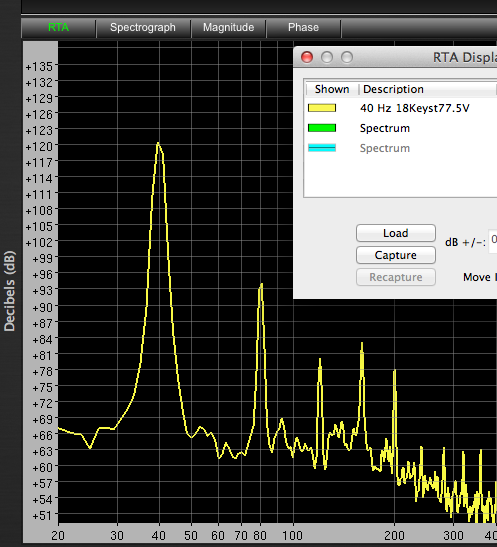
Task: Select the Magnitude tab
Action: [x=228, y=28]
